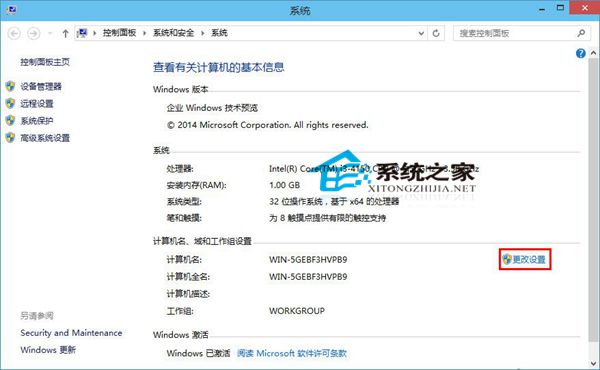Click the Back navigation arrow
Image resolution: width=600 pixels, height=370 pixels.
(x=14, y=34)
